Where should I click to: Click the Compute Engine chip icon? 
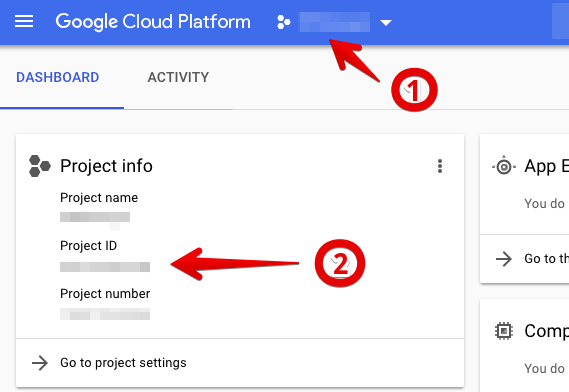tap(504, 331)
